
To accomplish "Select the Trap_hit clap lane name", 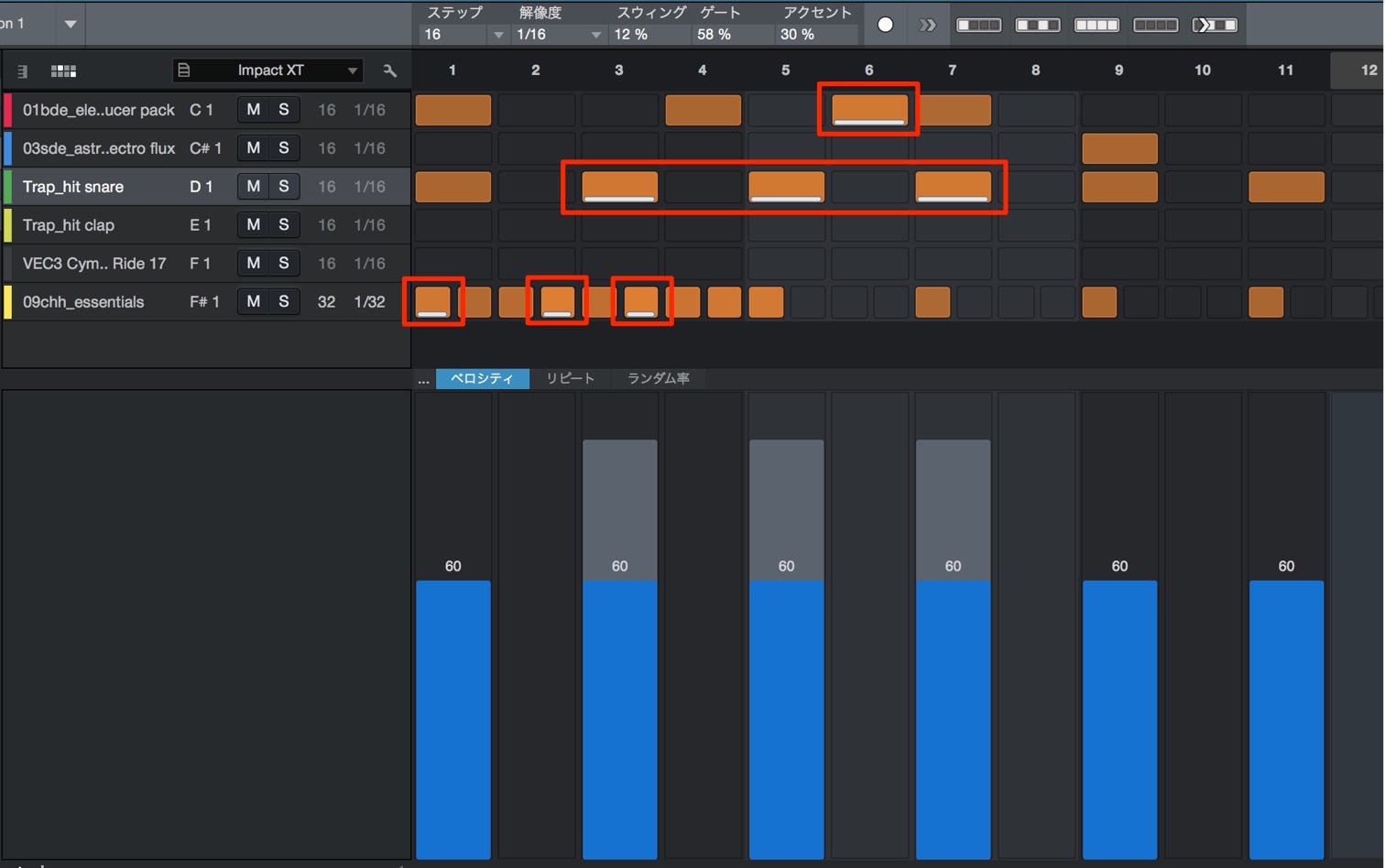I will [x=69, y=225].
